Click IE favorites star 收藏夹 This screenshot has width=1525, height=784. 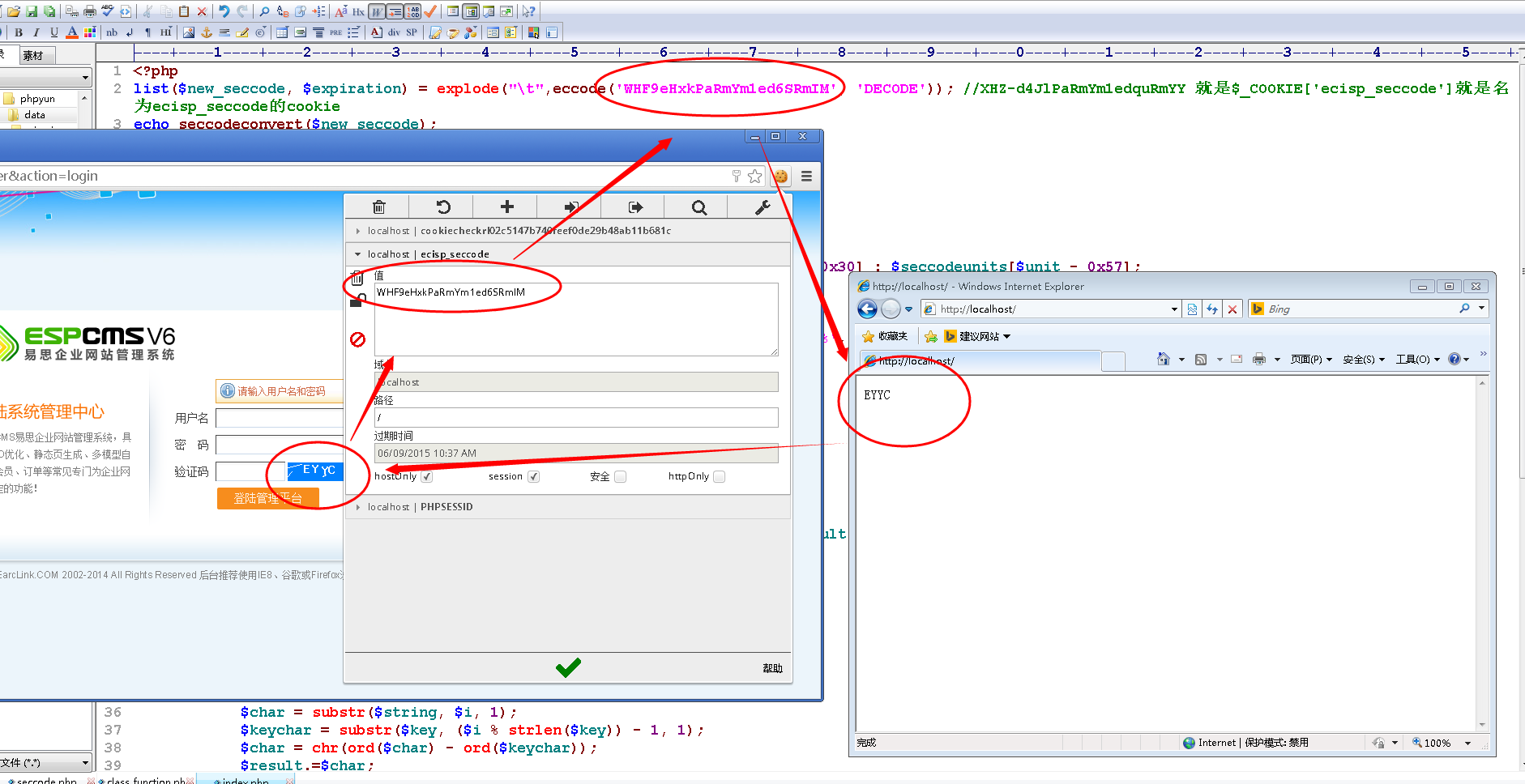[x=885, y=336]
